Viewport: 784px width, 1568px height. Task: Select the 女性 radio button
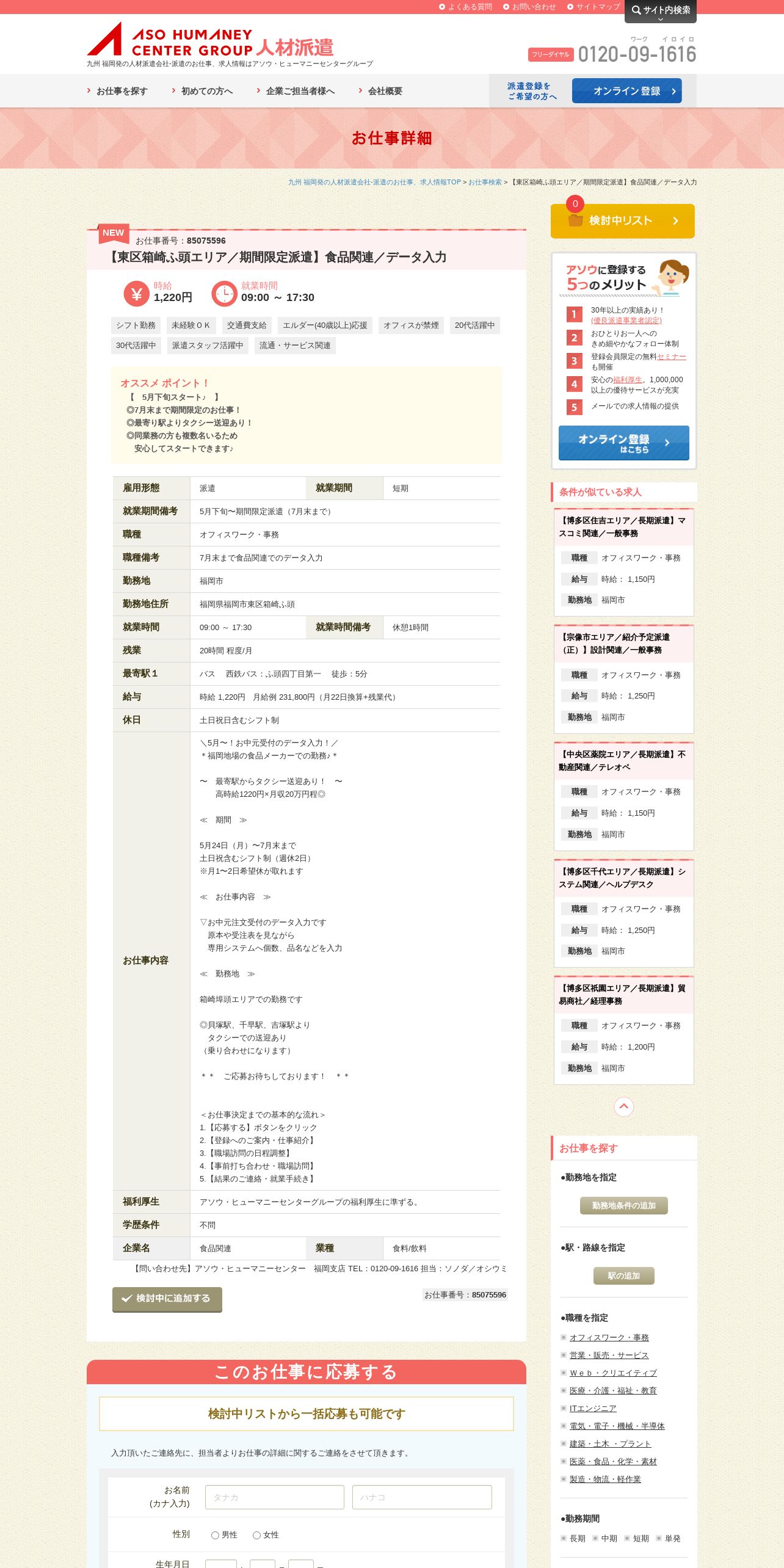(256, 1535)
